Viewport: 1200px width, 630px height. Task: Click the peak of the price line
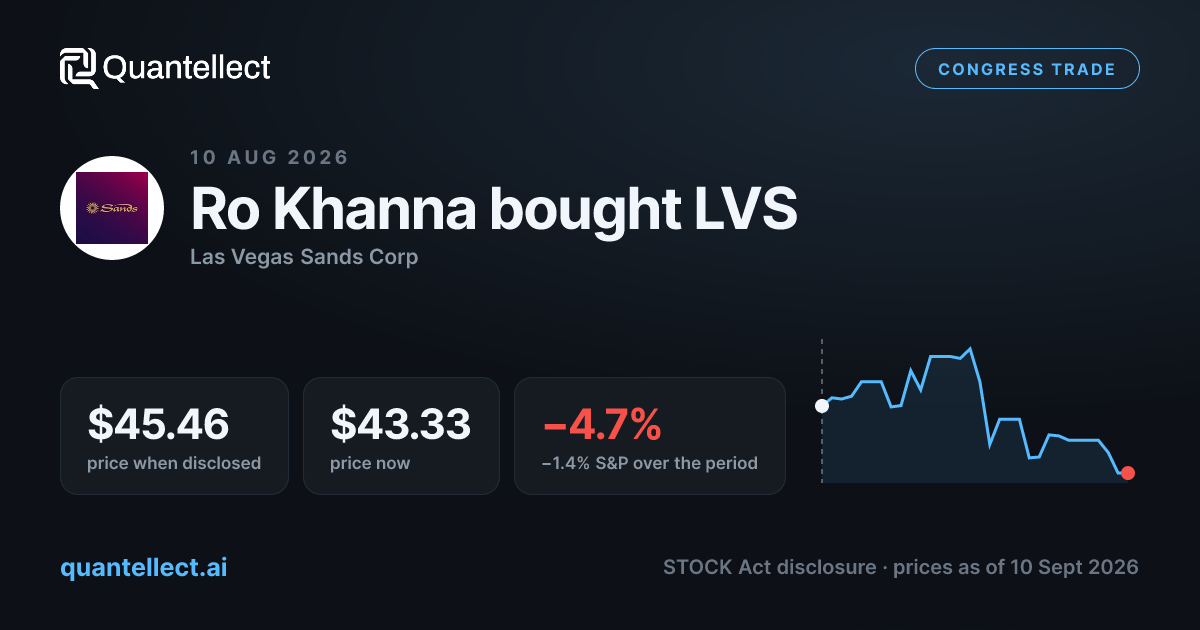970,348
